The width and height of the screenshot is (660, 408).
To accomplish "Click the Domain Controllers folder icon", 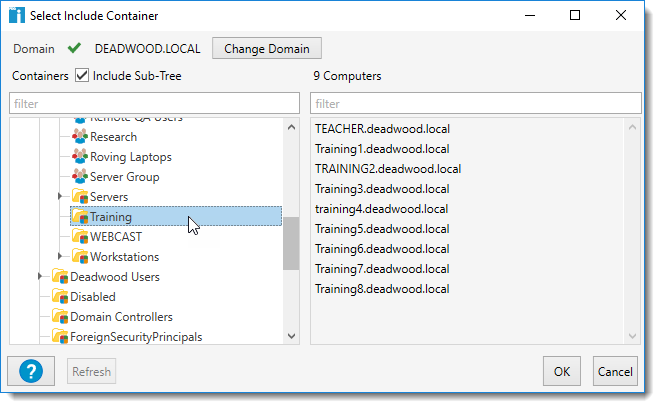I will point(60,317).
